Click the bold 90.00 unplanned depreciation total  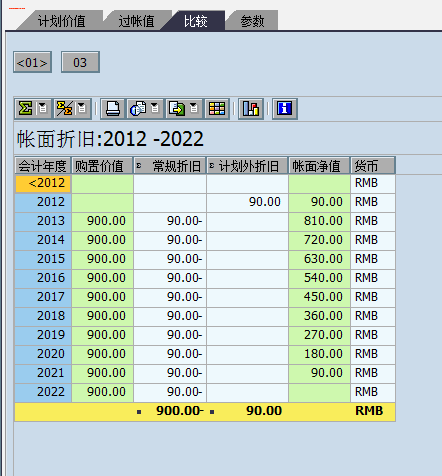247,411
